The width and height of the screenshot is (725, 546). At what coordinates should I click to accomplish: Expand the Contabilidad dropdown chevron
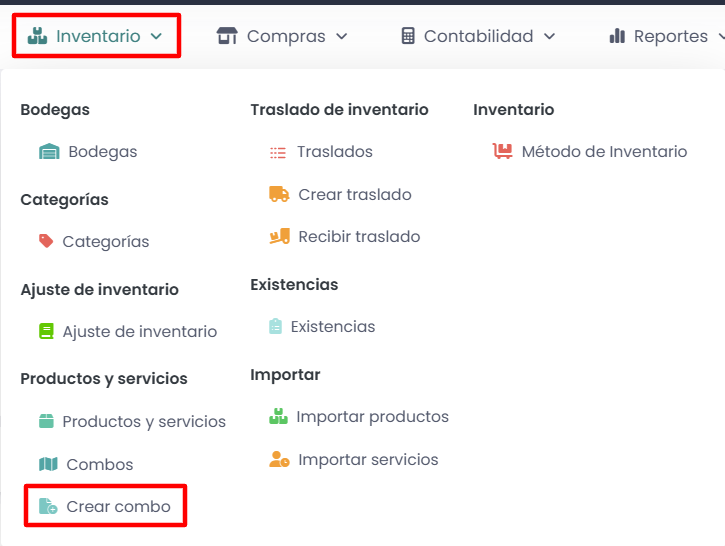click(549, 36)
